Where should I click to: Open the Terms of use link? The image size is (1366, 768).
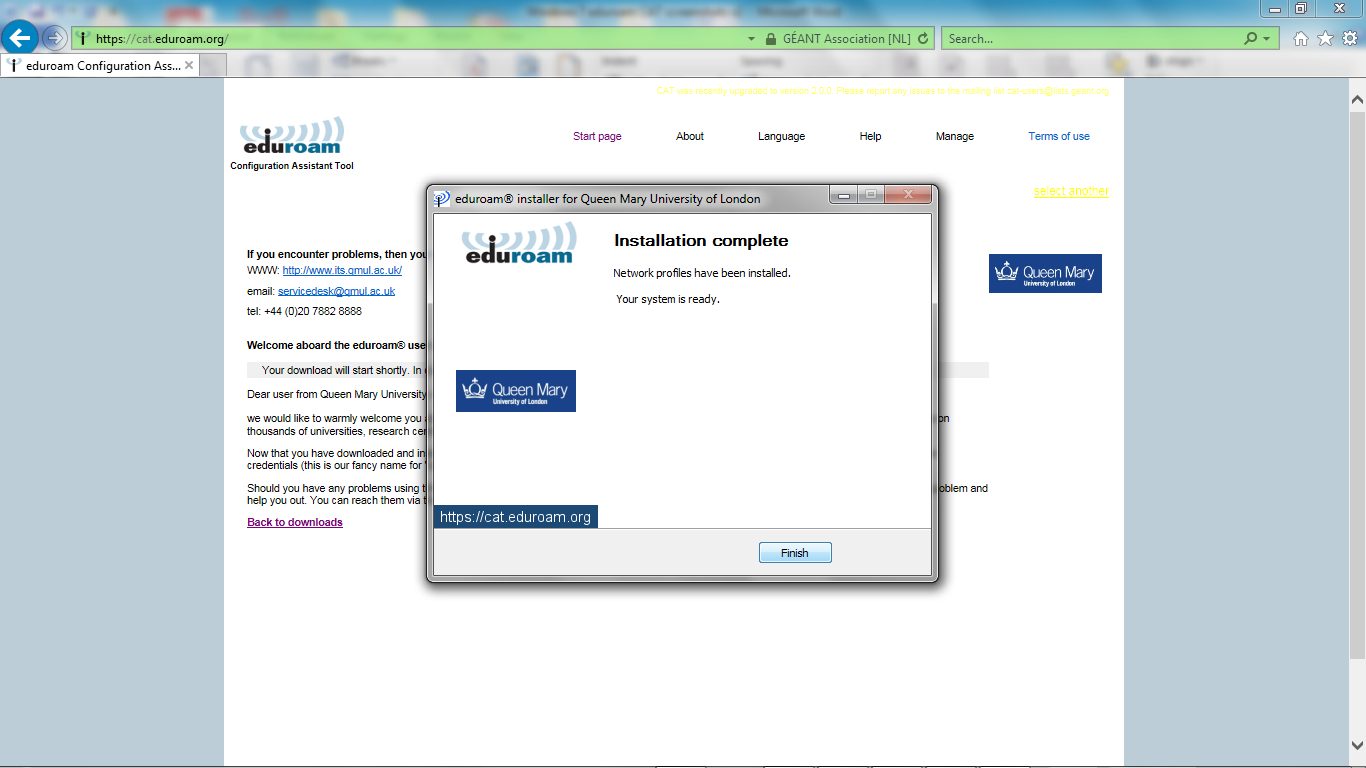click(1059, 136)
